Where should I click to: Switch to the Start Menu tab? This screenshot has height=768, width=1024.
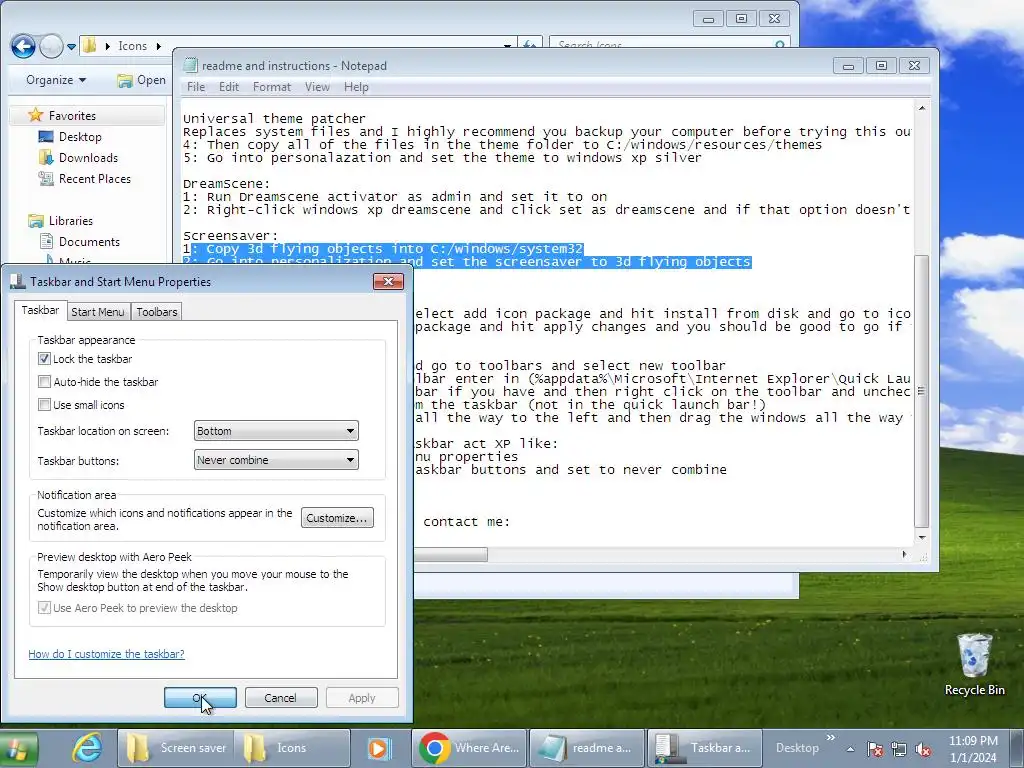97,312
